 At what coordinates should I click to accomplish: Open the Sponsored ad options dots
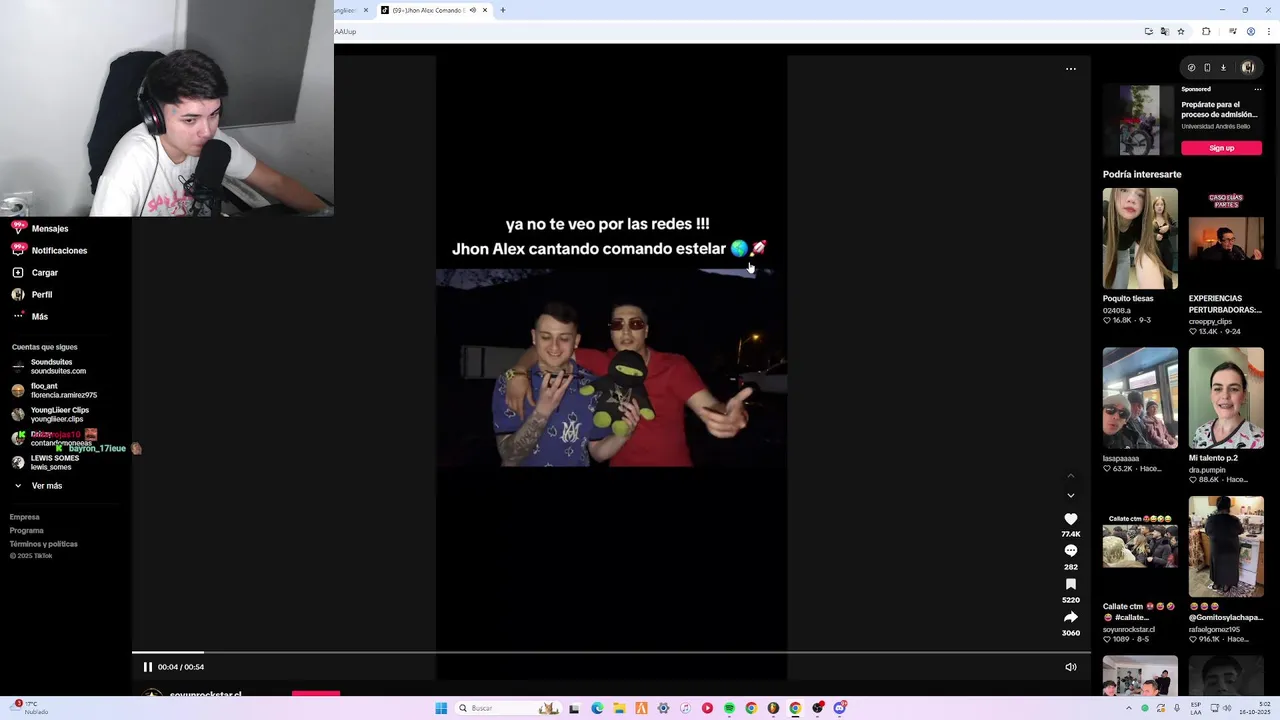click(1258, 89)
